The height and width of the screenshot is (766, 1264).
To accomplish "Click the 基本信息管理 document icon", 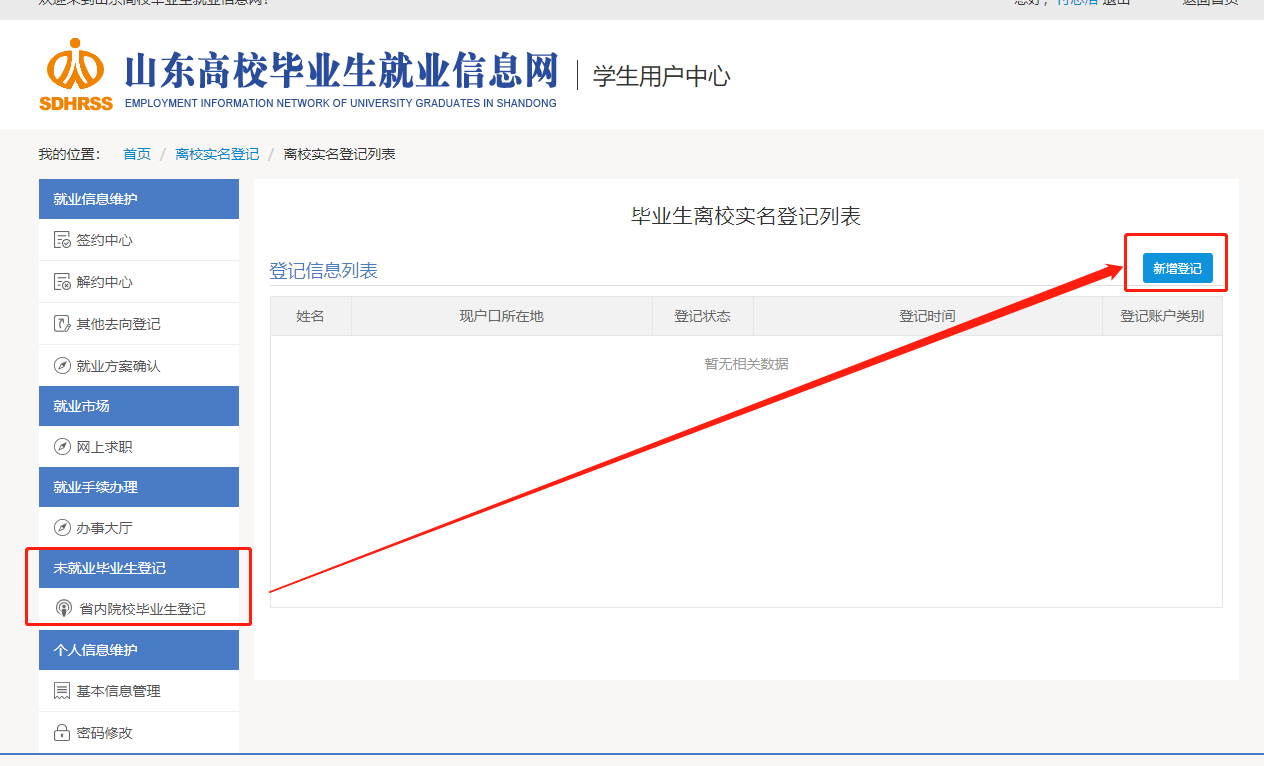I will click(62, 691).
